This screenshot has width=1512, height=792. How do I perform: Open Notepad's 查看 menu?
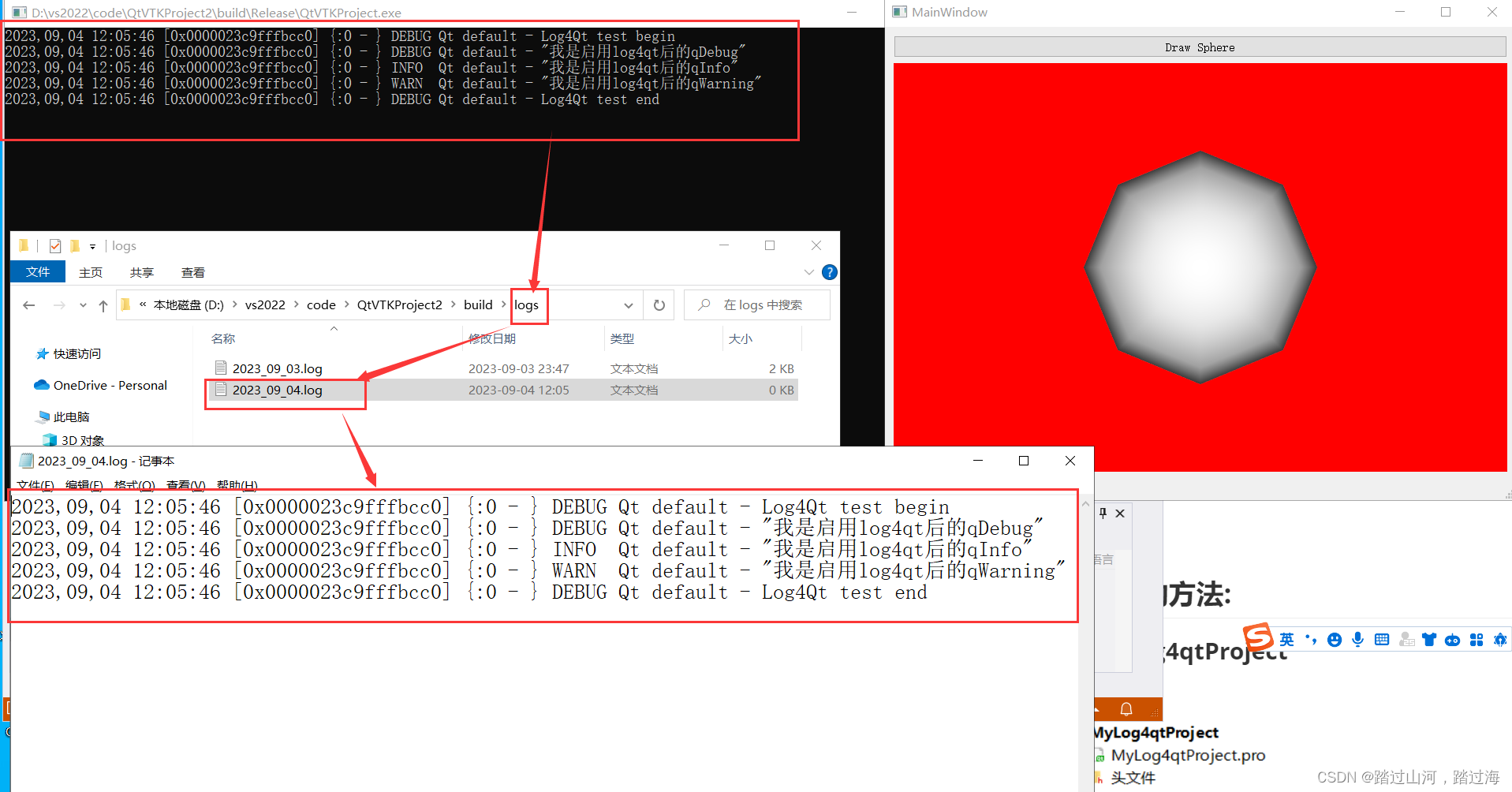(x=185, y=484)
